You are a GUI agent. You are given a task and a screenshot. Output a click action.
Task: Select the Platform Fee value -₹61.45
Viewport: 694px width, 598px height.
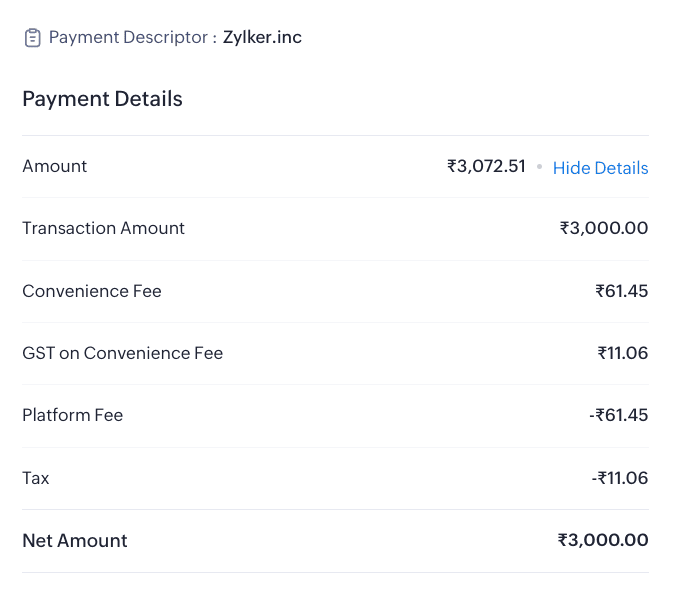[x=618, y=415]
